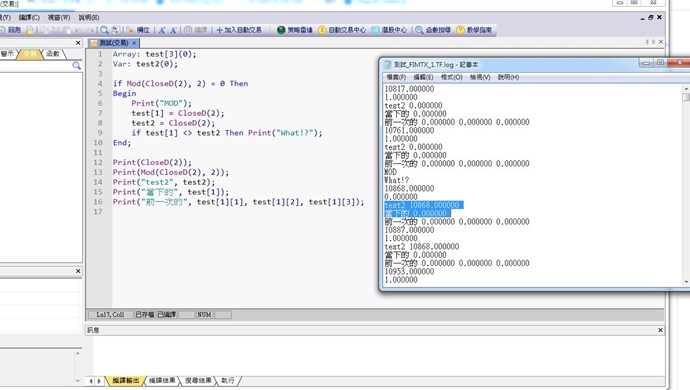The height and width of the screenshot is (390, 690).
Task: Click the magnifier search icon in toolbar
Action: pyautogui.click(x=104, y=30)
